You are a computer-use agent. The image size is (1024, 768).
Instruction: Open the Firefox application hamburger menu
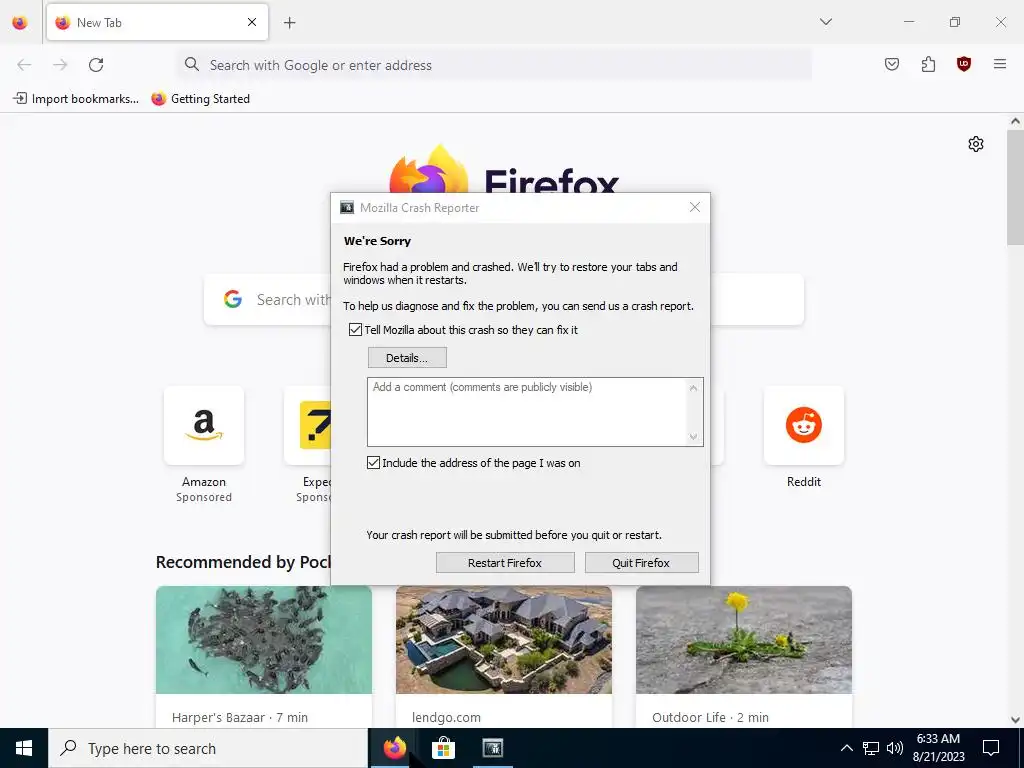coord(1000,64)
